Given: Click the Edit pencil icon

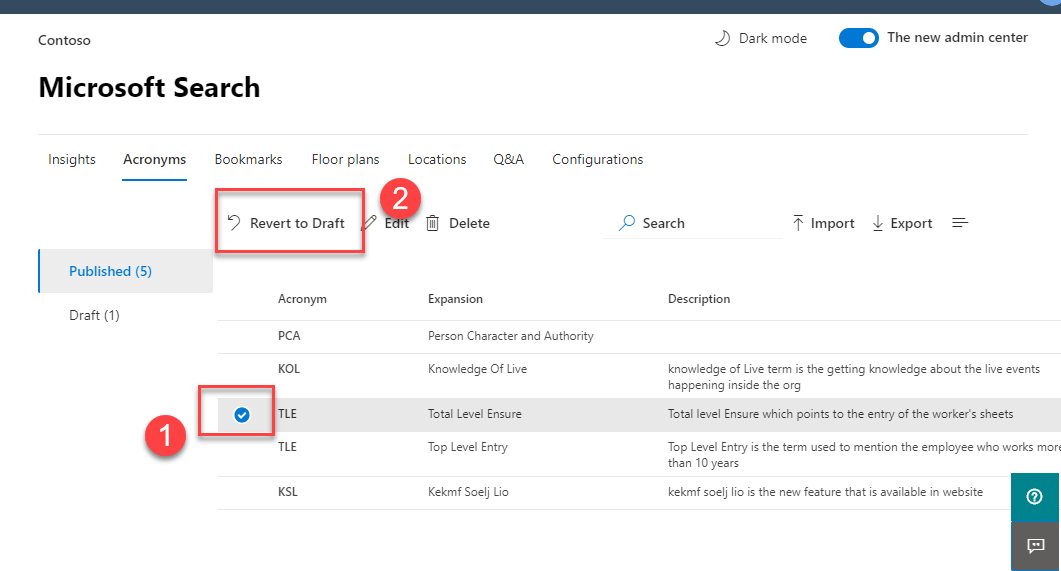Looking at the screenshot, I should [369, 223].
